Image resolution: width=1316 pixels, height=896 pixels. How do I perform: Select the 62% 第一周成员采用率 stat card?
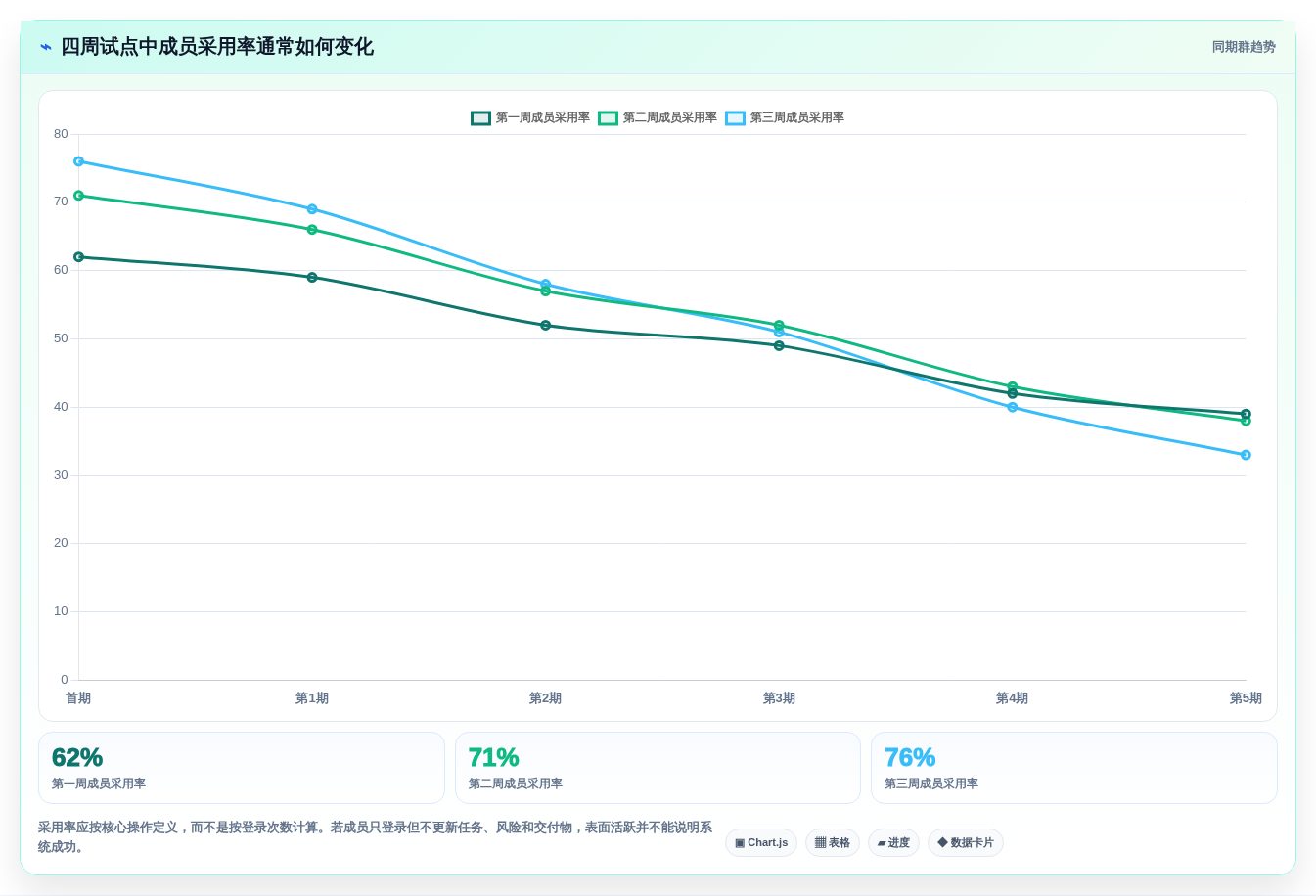click(242, 768)
